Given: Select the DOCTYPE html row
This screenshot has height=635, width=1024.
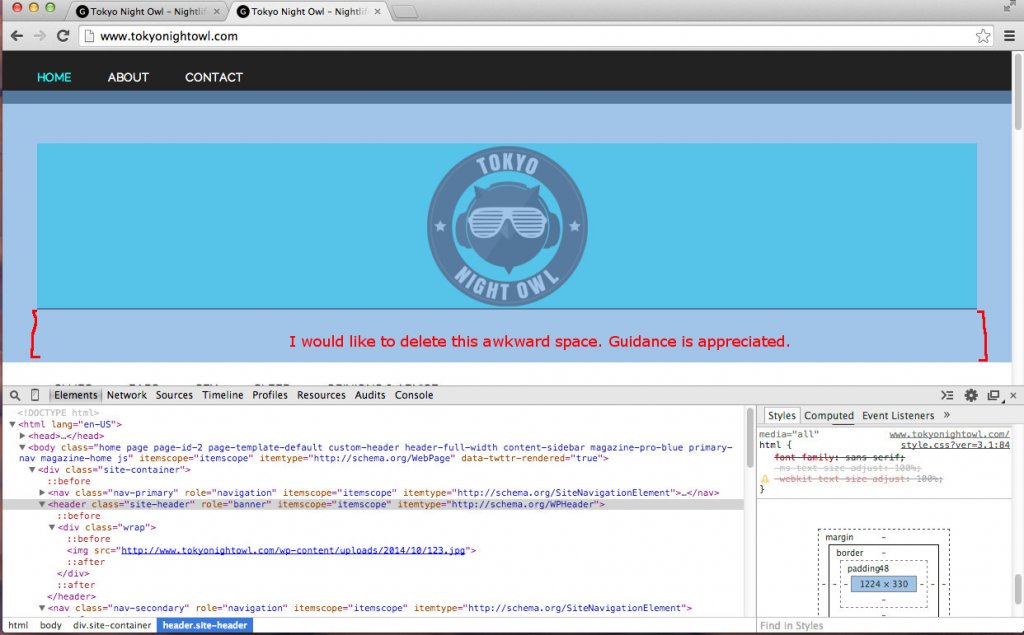Looking at the screenshot, I should pyautogui.click(x=57, y=413).
